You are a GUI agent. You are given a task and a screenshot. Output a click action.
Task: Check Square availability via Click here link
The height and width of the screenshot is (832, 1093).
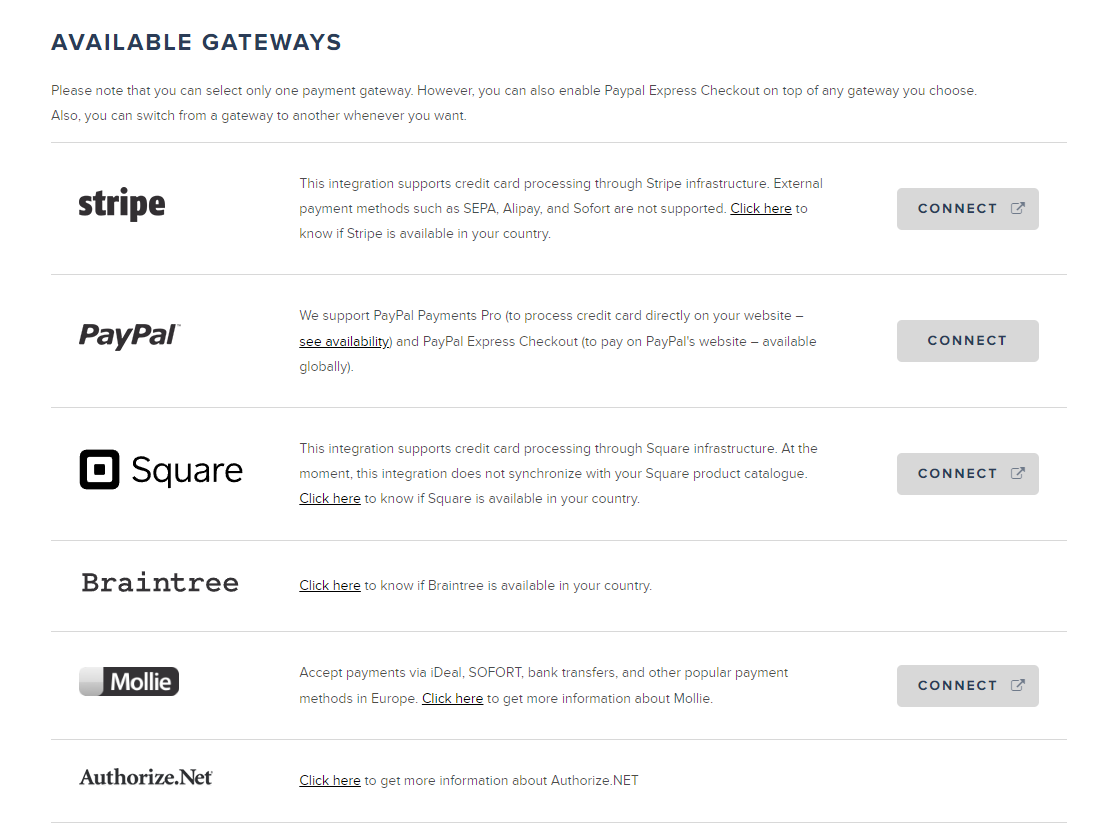[330, 498]
